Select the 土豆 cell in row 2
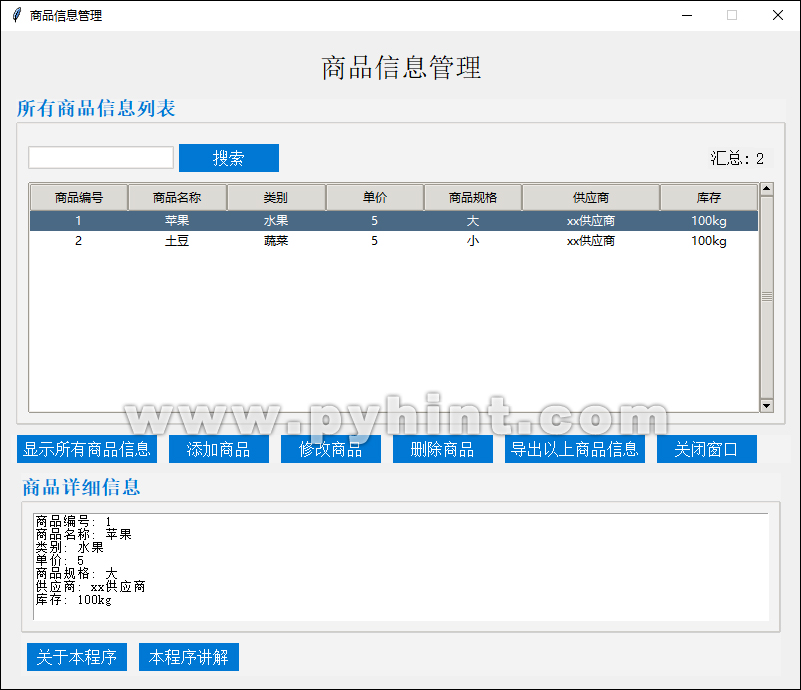The height and width of the screenshot is (690, 801). tap(177, 241)
